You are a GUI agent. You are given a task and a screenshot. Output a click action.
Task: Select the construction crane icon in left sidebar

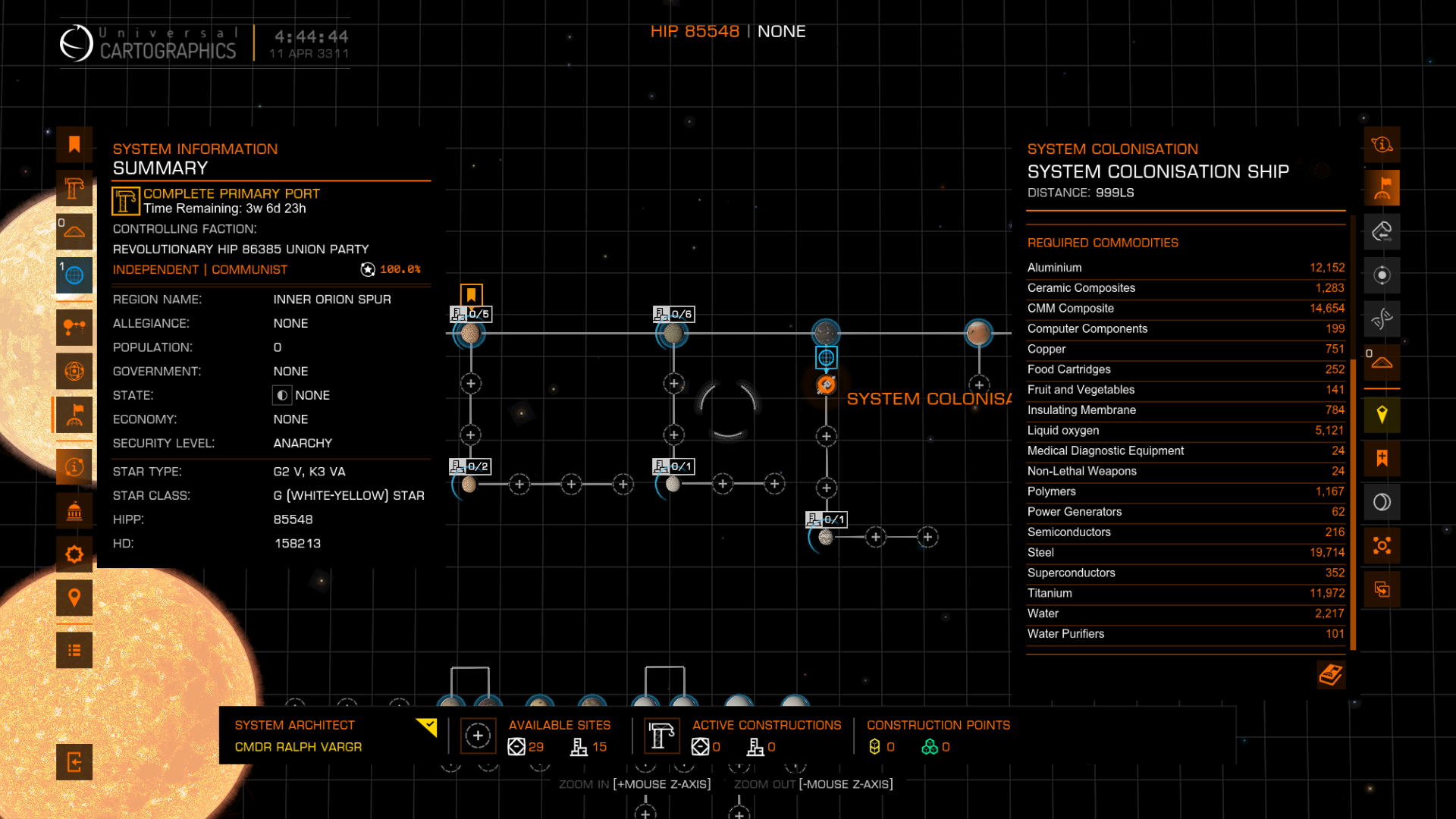(74, 188)
